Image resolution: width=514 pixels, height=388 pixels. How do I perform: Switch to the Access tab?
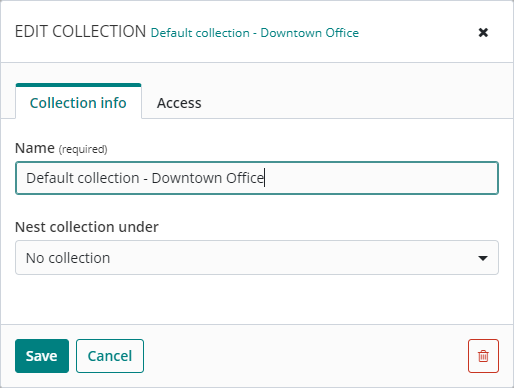(x=179, y=103)
